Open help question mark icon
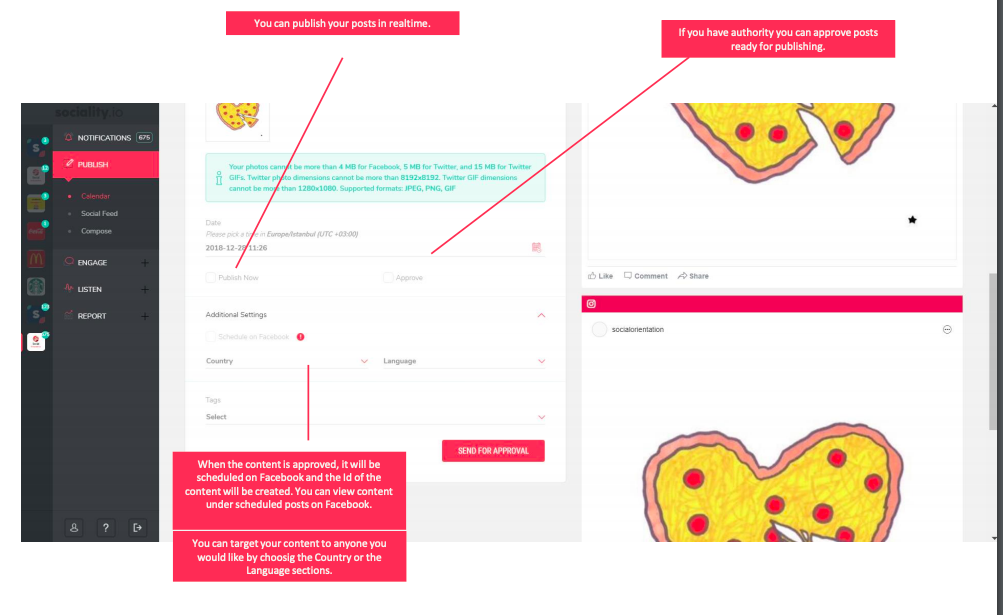The width and height of the screenshot is (1003, 615). 106,527
